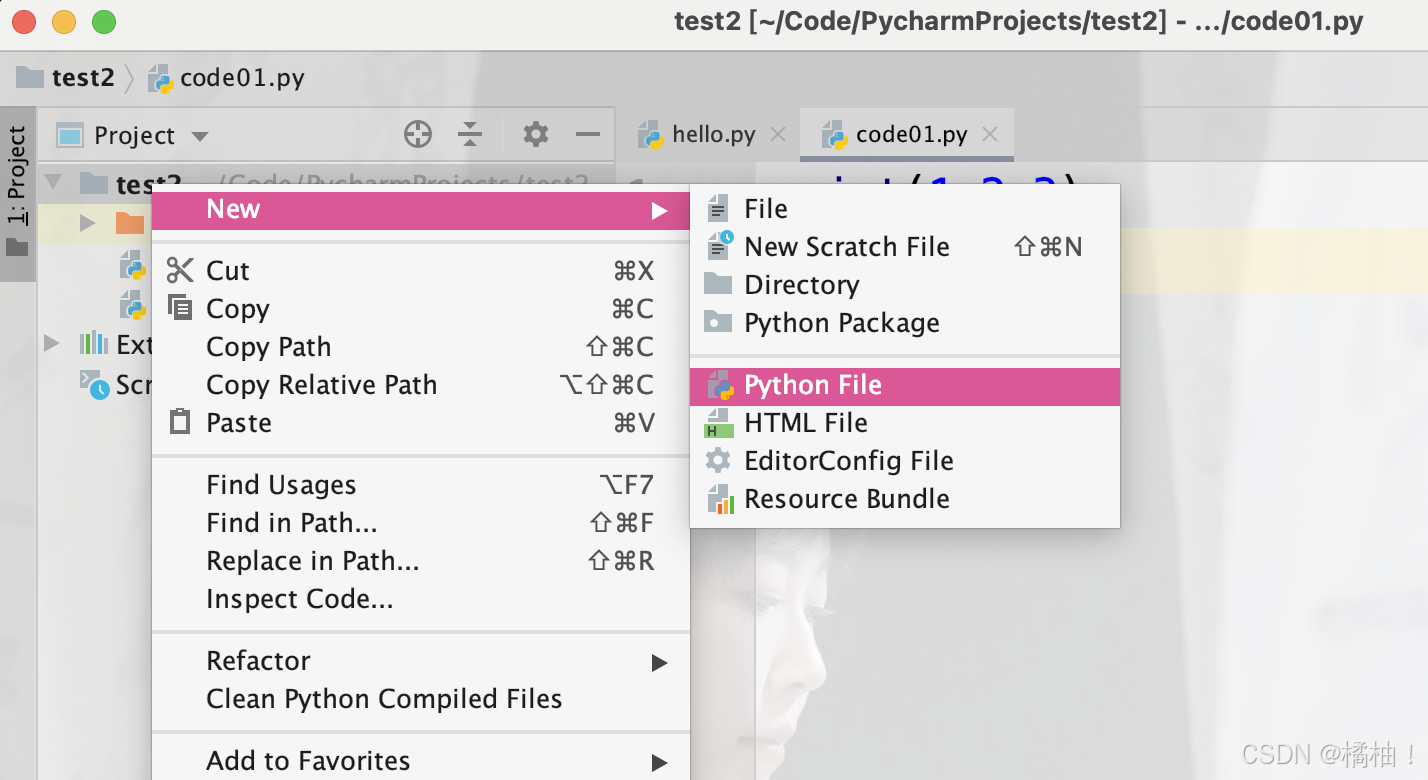Click Find Usages in the context menu

click(x=420, y=485)
